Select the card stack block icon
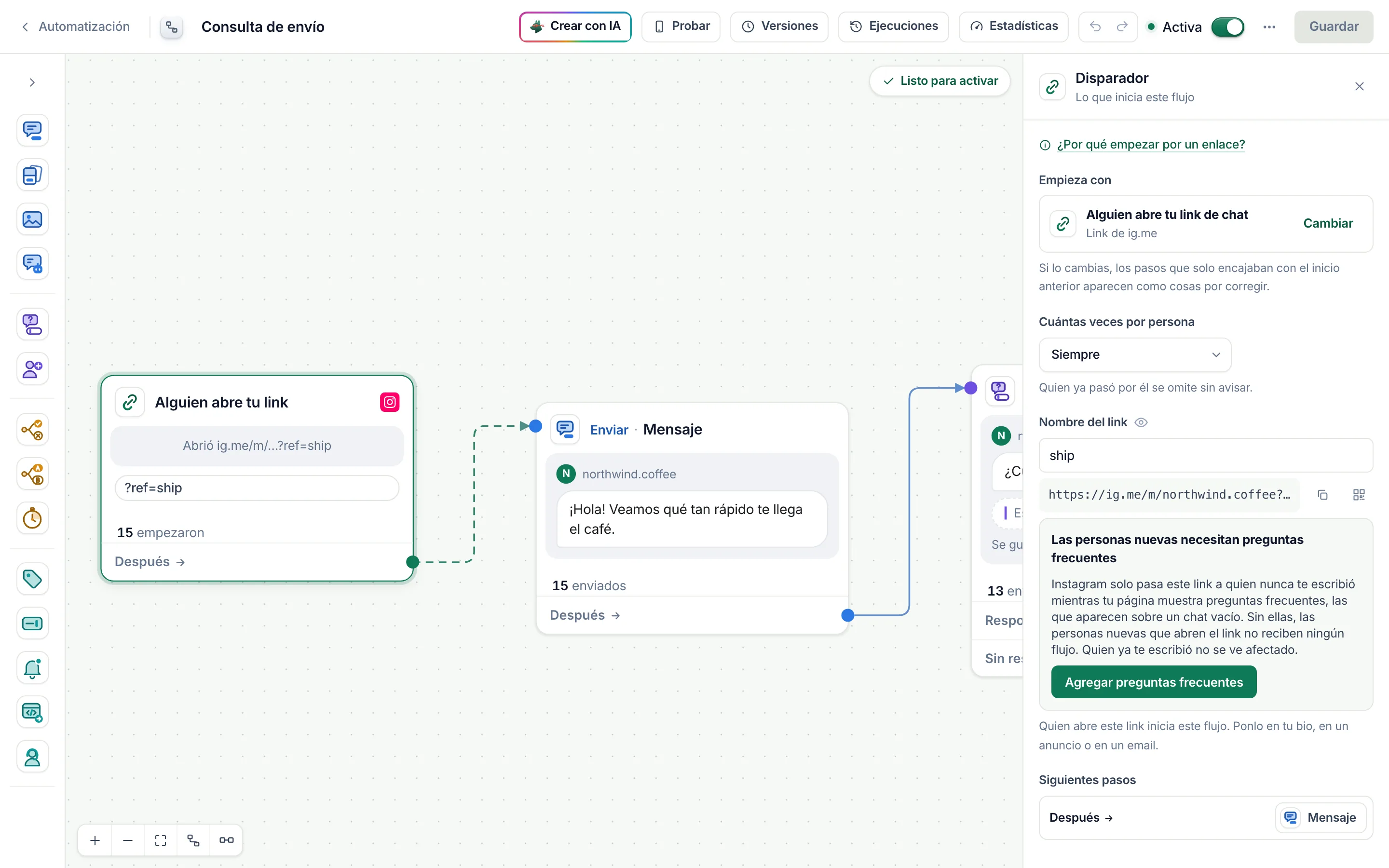 (32, 175)
